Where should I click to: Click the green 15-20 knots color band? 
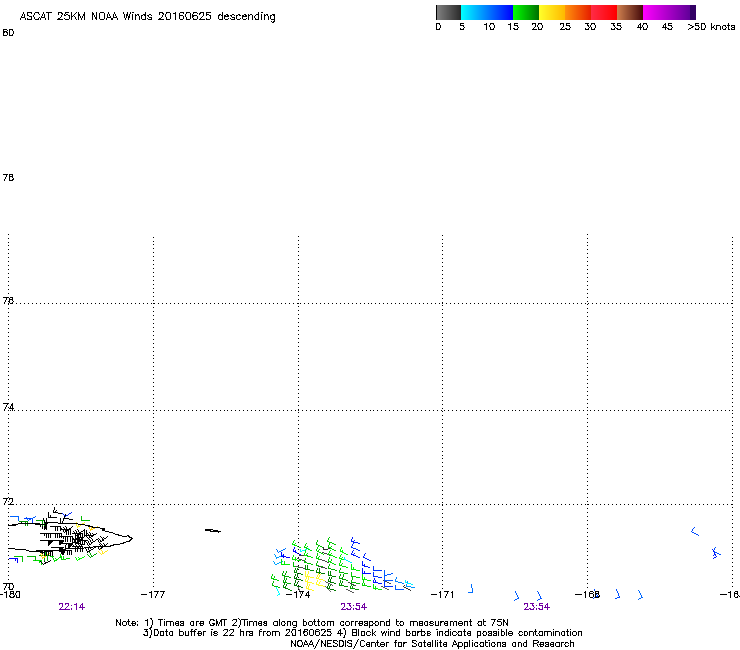tap(526, 12)
